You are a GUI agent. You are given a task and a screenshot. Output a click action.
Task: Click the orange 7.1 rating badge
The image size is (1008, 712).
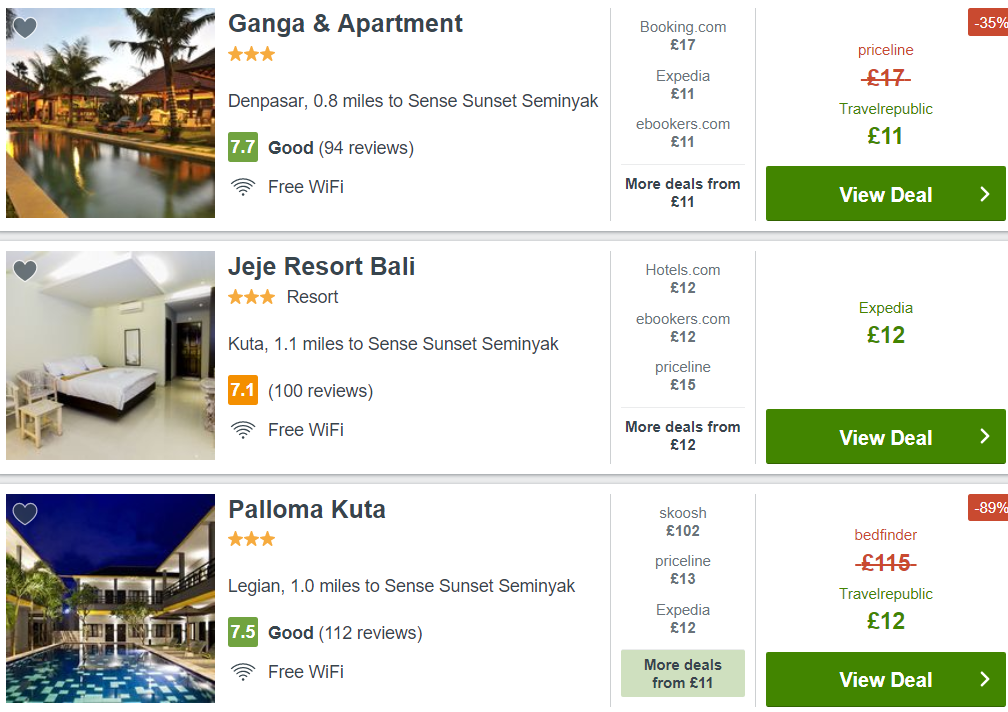click(x=243, y=390)
